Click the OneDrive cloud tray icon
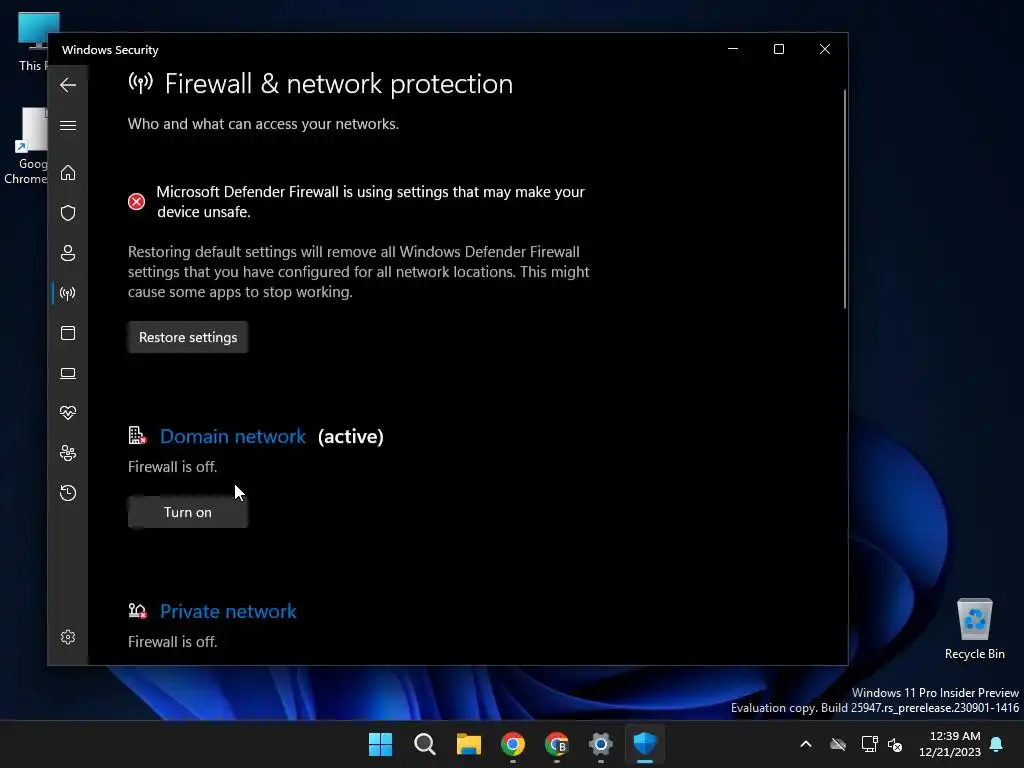Image resolution: width=1024 pixels, height=768 pixels. [838, 744]
